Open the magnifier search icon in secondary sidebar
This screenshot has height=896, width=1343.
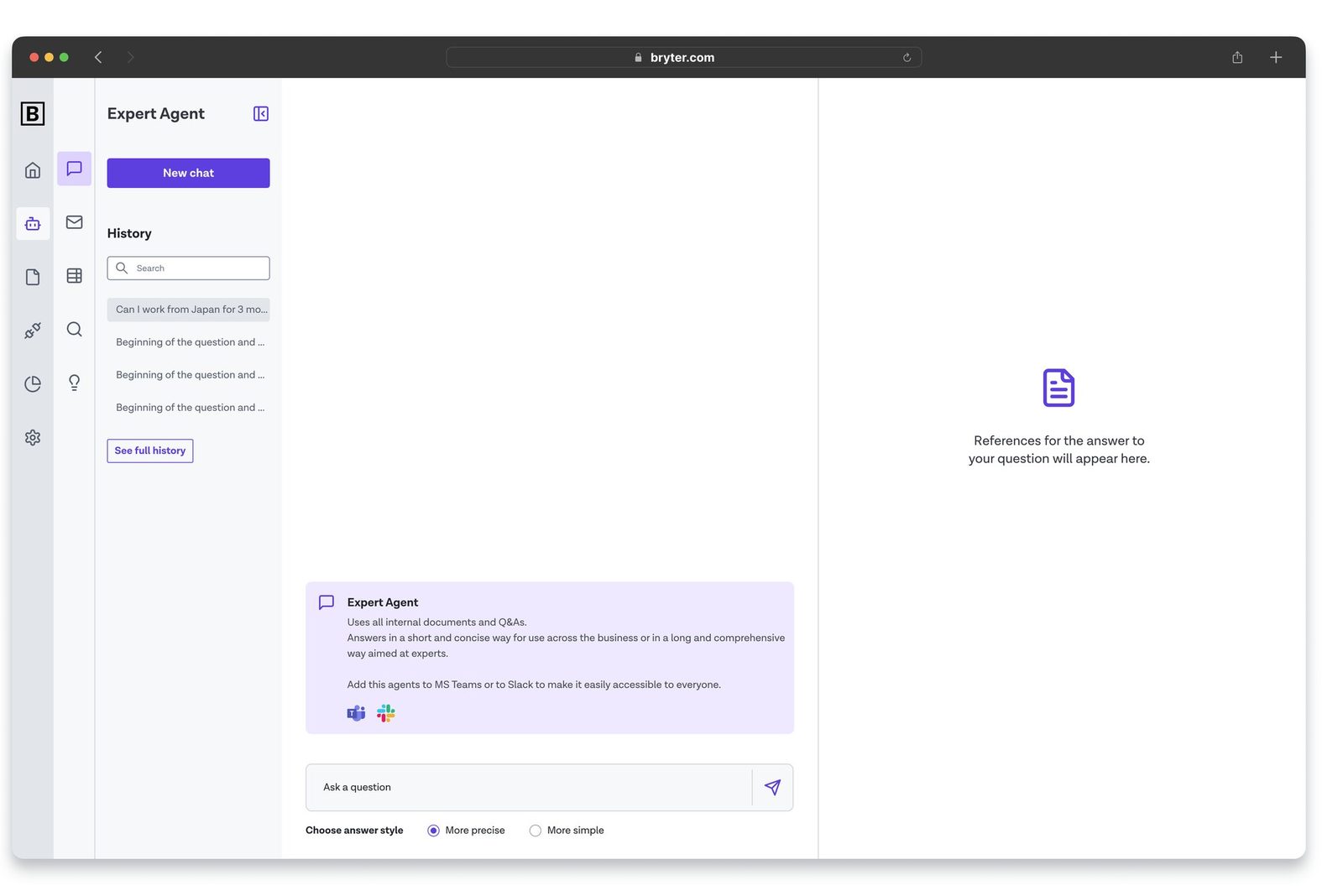click(x=75, y=329)
